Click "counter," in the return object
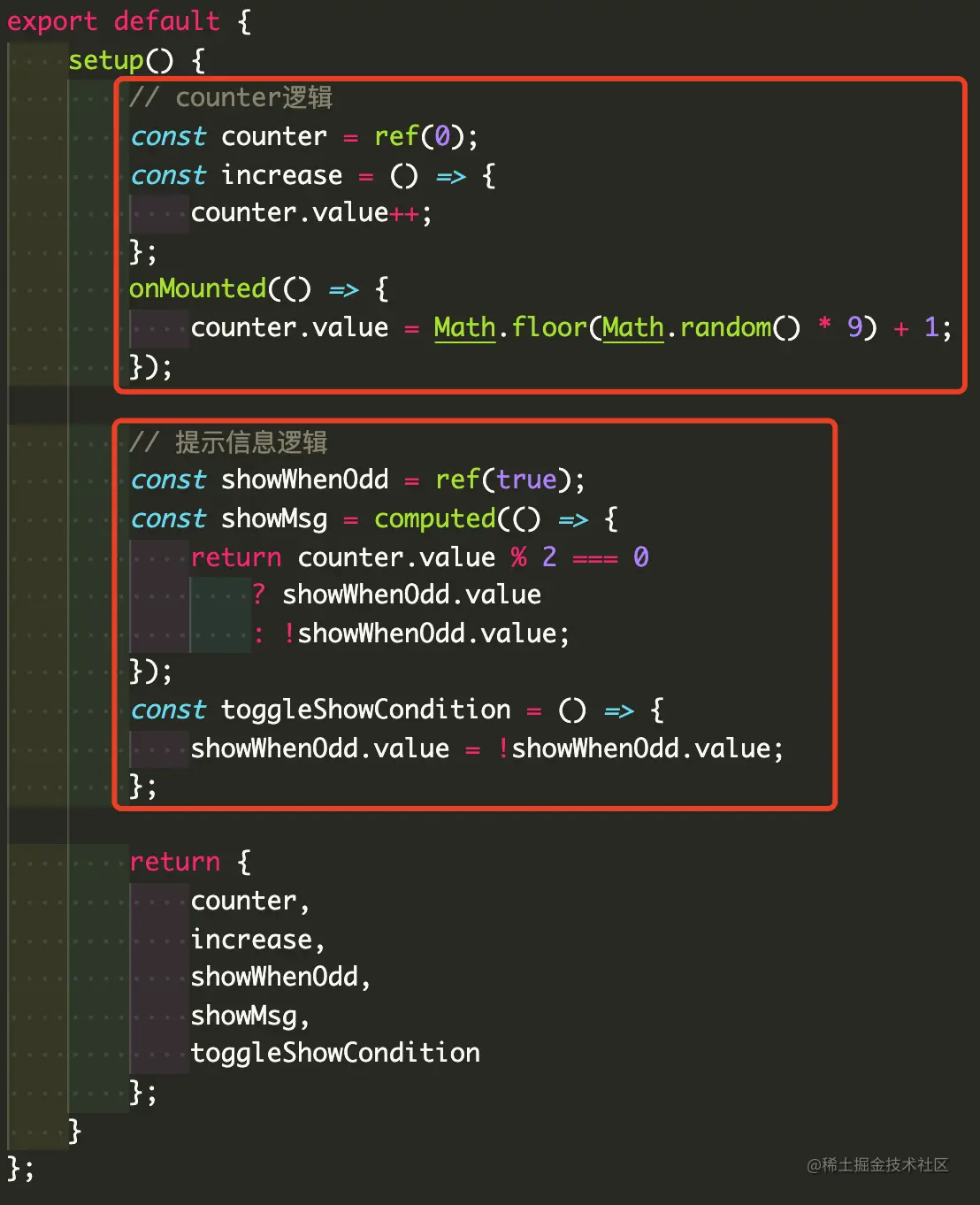This screenshot has width=980, height=1205. (250, 901)
